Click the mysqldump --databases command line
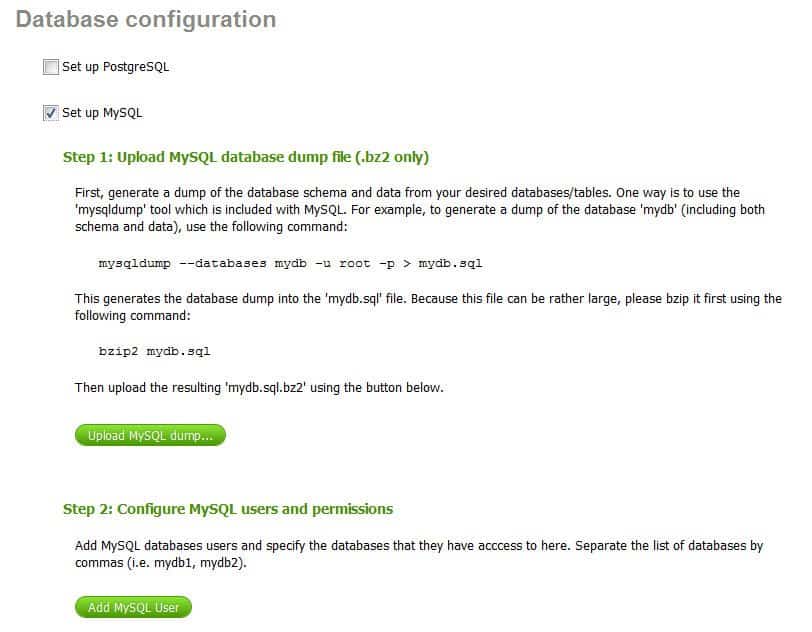This screenshot has width=812, height=632. (290, 263)
